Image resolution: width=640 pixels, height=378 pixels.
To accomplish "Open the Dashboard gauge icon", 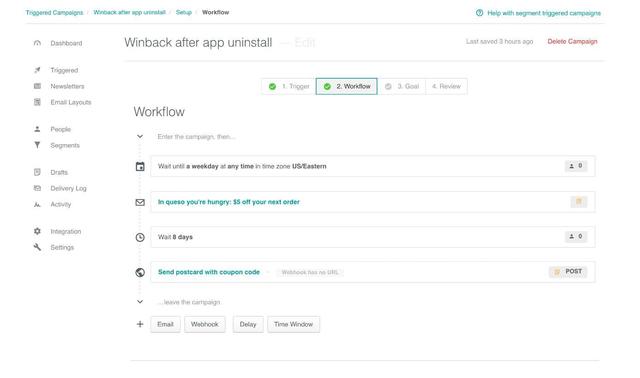I will (37, 43).
